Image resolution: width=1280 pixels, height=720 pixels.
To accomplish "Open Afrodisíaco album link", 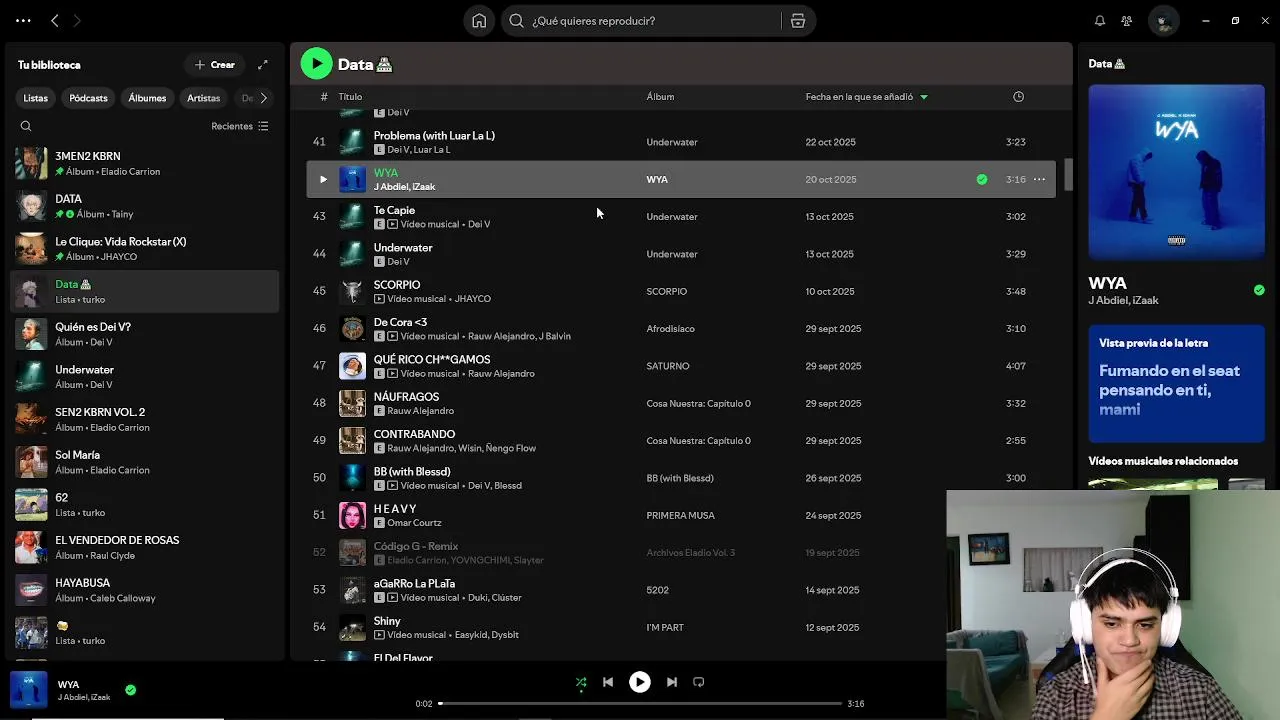I will 670,329.
